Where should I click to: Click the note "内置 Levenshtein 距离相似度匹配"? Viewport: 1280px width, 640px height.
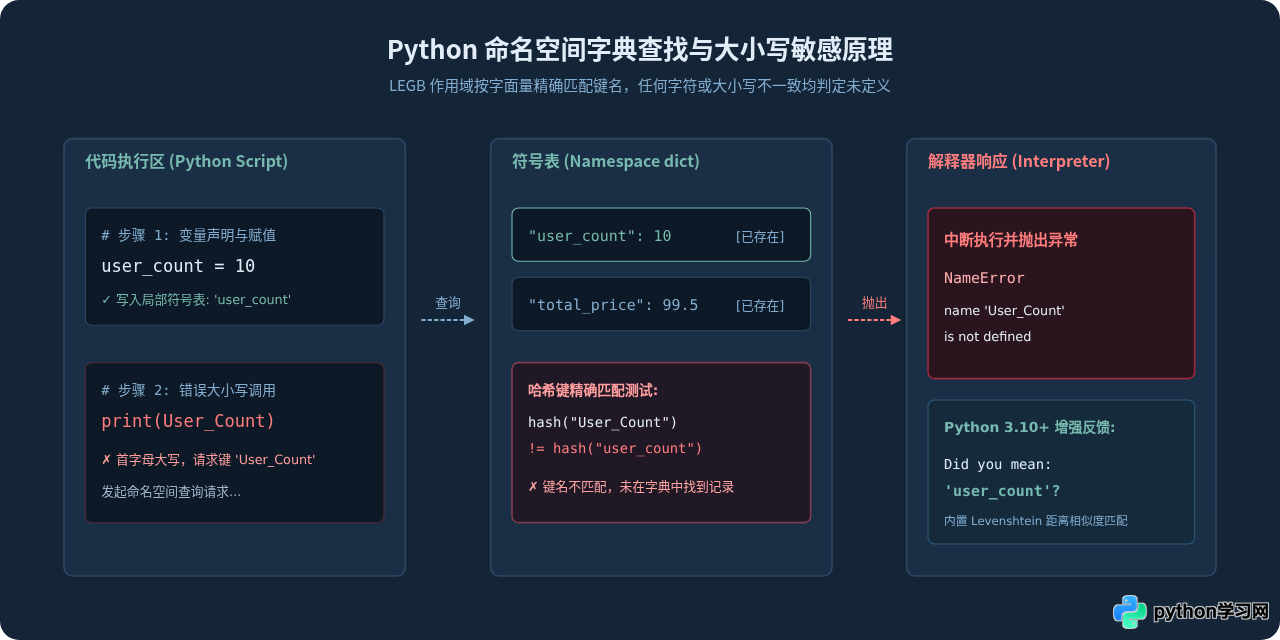pos(1036,521)
